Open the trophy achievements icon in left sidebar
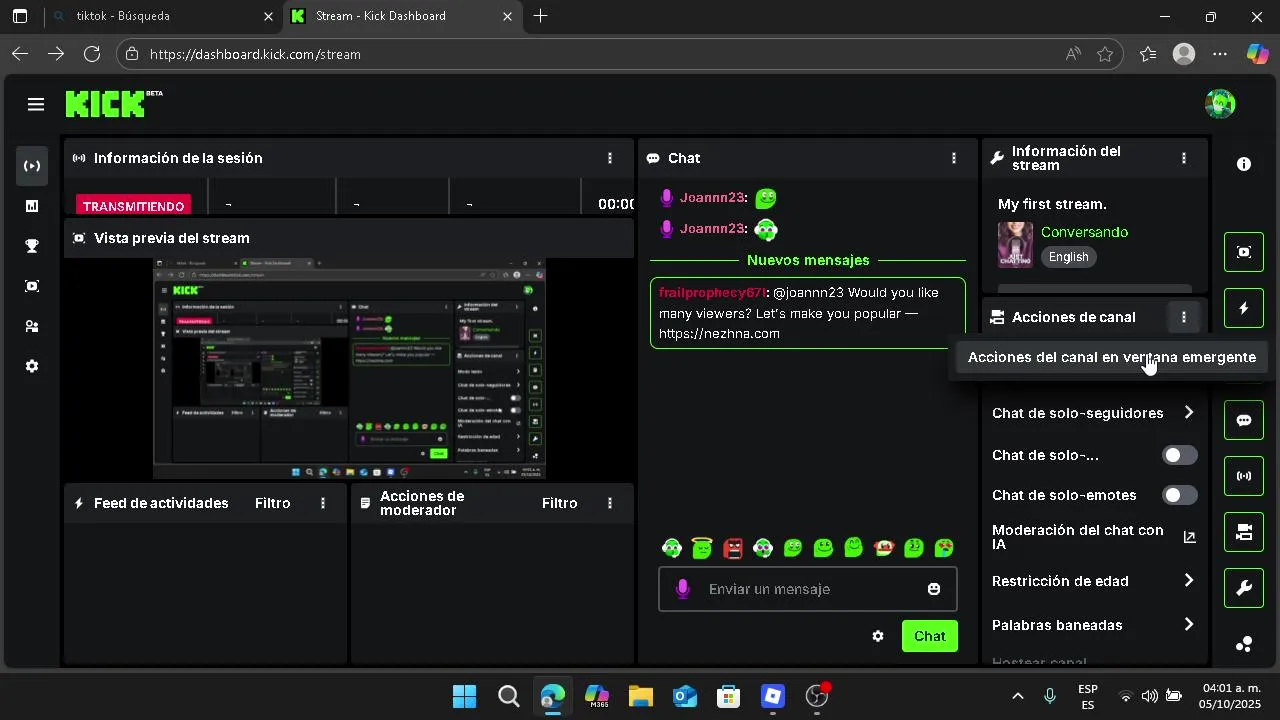The image size is (1280, 720). pos(32,246)
